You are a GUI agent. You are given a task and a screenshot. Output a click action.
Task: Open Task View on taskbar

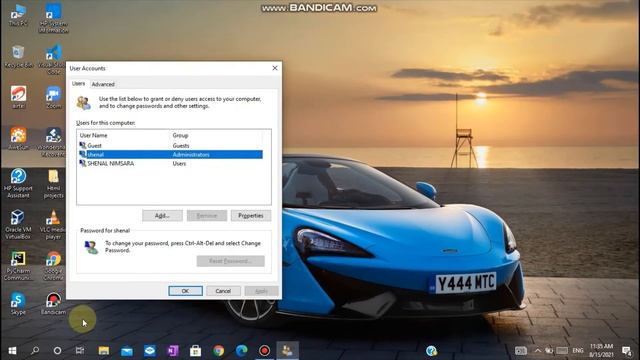pyautogui.click(x=80, y=351)
